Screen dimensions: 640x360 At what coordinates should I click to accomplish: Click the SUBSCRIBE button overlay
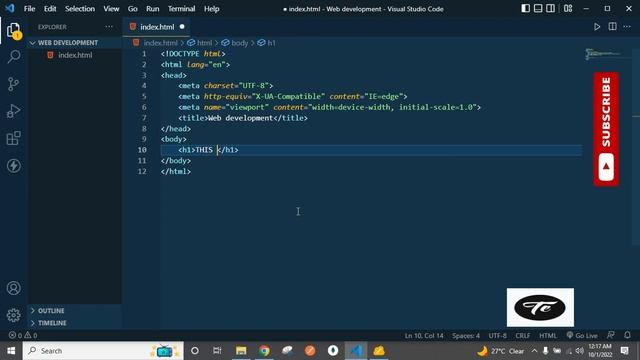click(x=606, y=129)
